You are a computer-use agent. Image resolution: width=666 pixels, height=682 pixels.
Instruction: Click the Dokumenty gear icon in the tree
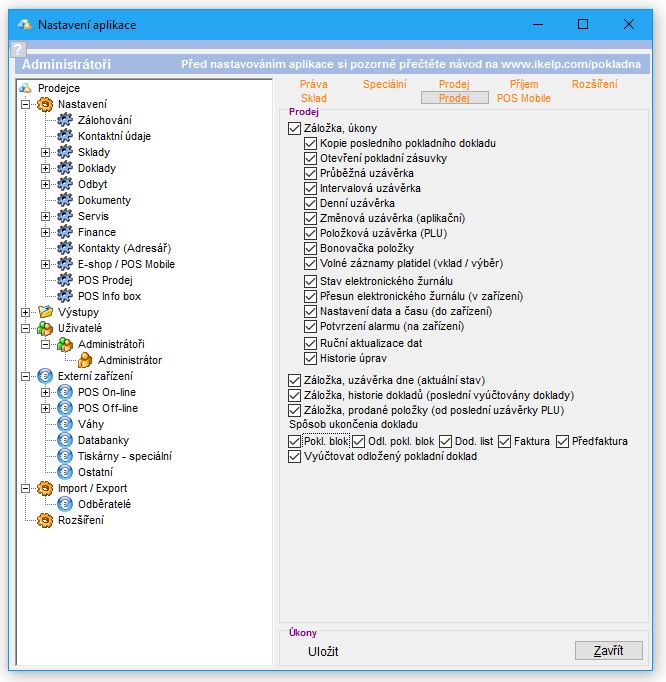(65, 200)
